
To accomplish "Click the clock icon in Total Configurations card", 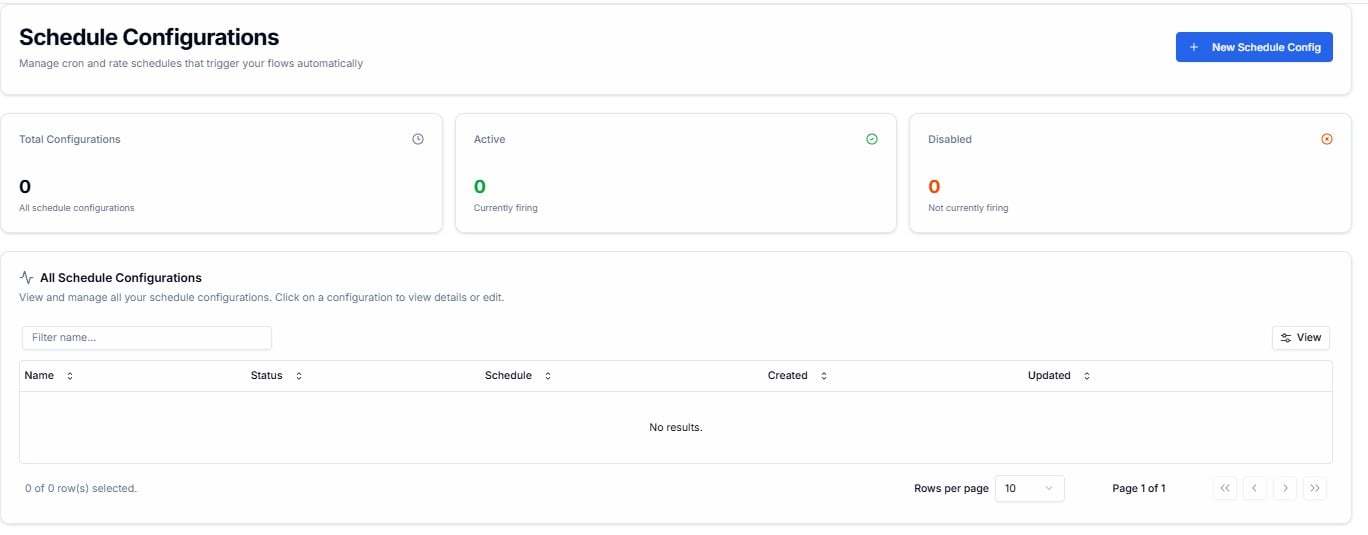I will tap(418, 139).
